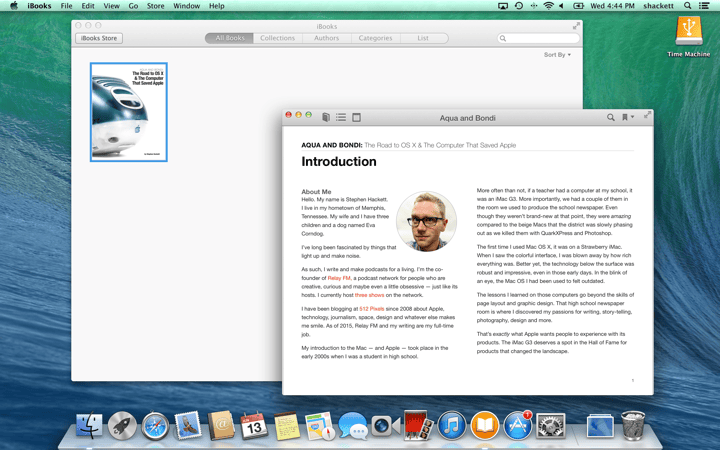Screen dimensions: 720x450
Task: Open the Edit menu
Action: pyautogui.click(x=88, y=6)
